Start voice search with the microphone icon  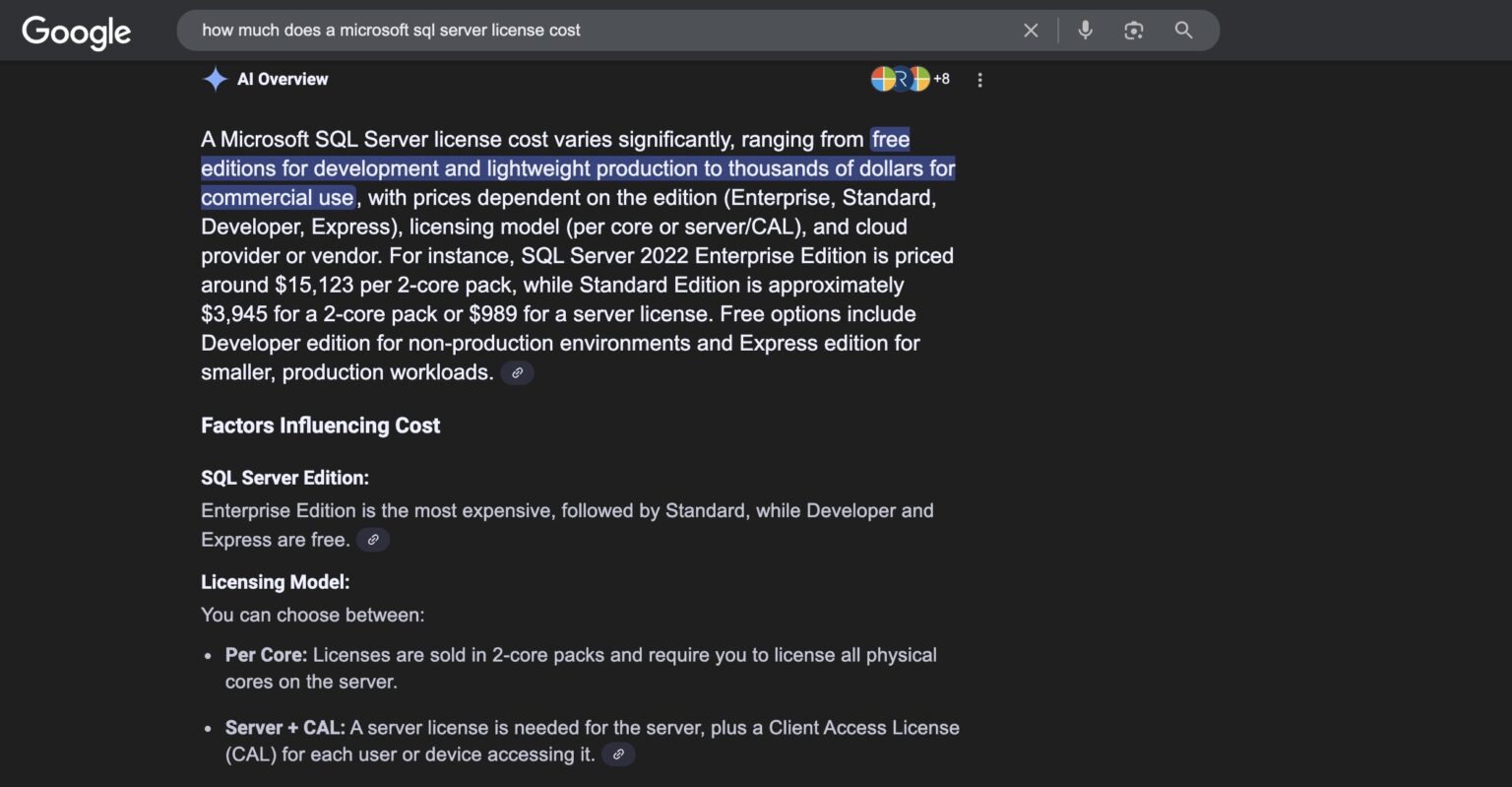pos(1085,31)
